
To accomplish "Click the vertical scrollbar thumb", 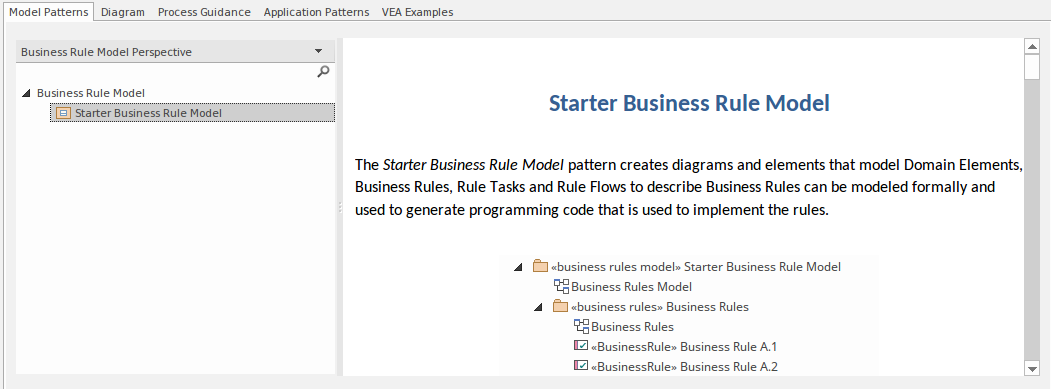I will [1032, 67].
